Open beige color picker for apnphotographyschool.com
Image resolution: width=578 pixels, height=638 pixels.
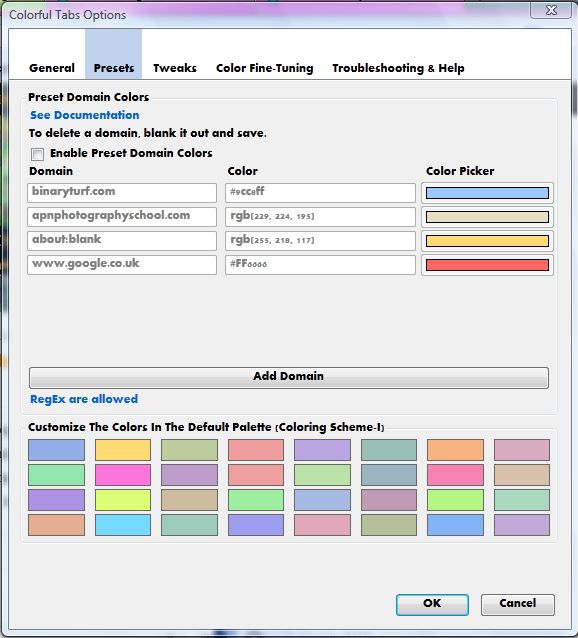pyautogui.click(x=487, y=217)
